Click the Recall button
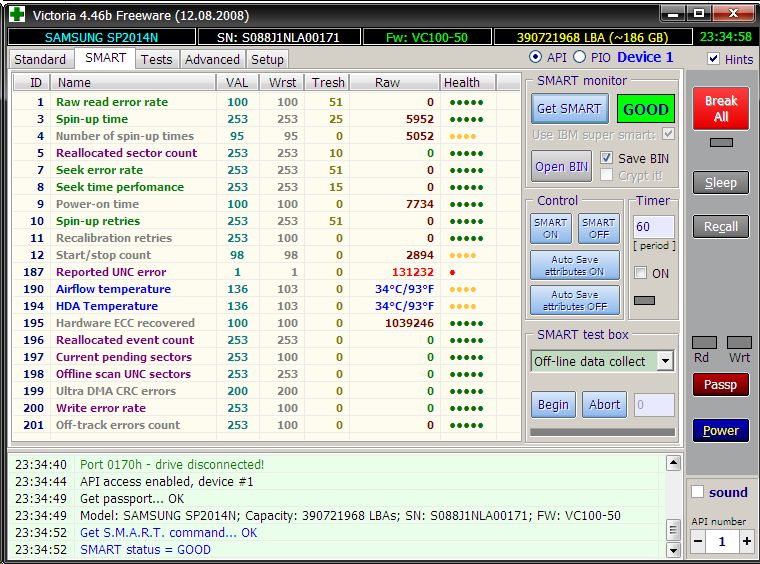Image resolution: width=760 pixels, height=564 pixels. coord(721,227)
